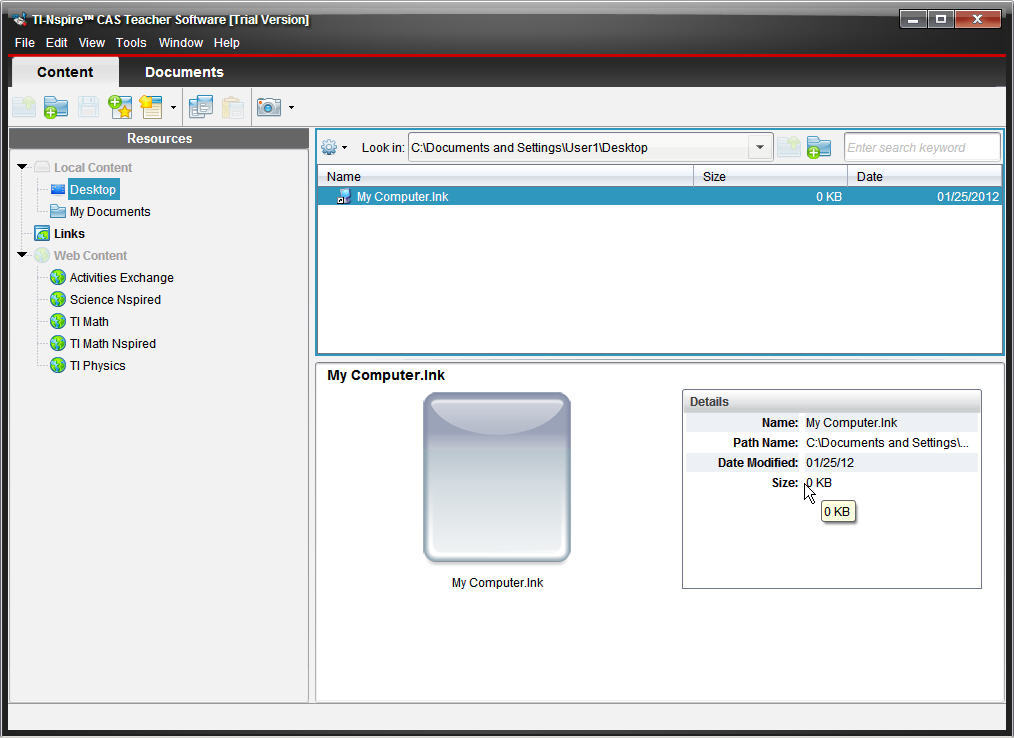Click the TI-Nspire application icon in the title bar
1014x738 pixels.
click(20, 19)
